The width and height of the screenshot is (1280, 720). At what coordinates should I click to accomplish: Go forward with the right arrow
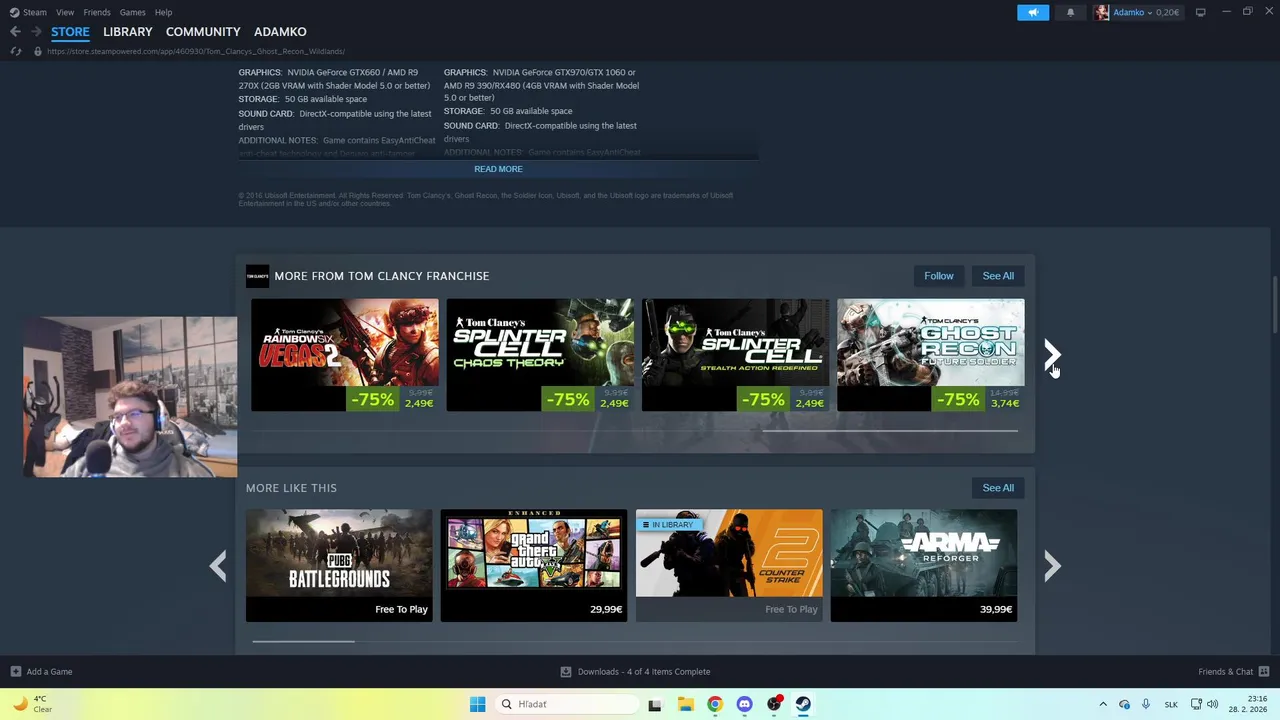point(36,32)
